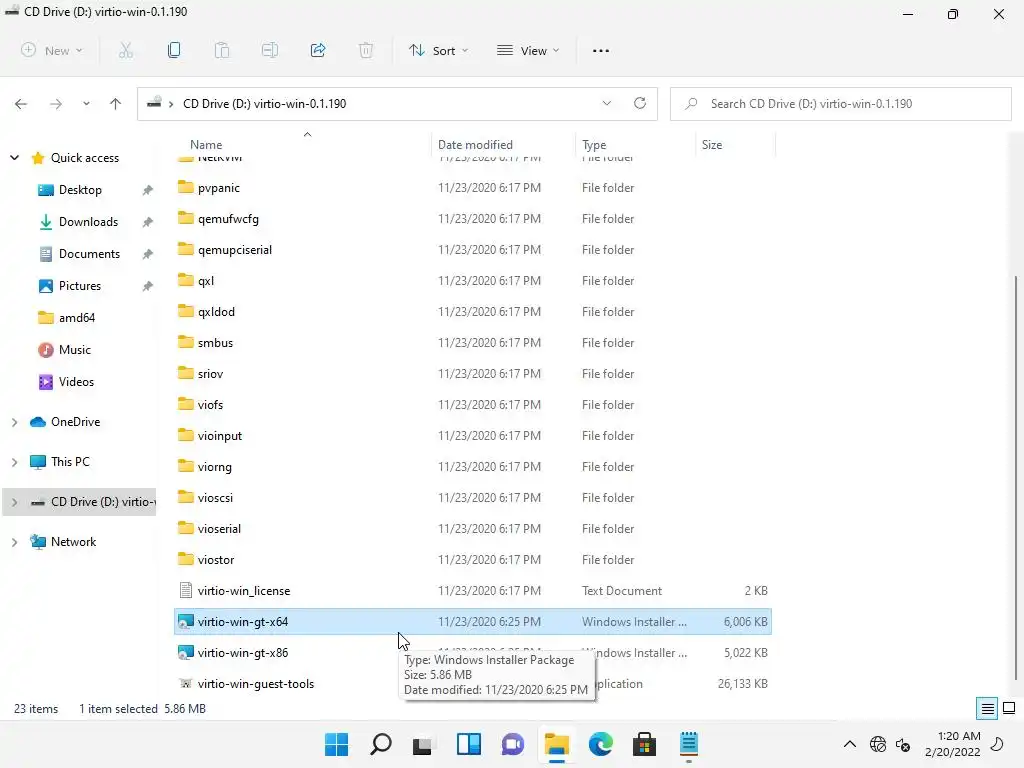
Task: Open the View dropdown menu
Action: (x=528, y=50)
